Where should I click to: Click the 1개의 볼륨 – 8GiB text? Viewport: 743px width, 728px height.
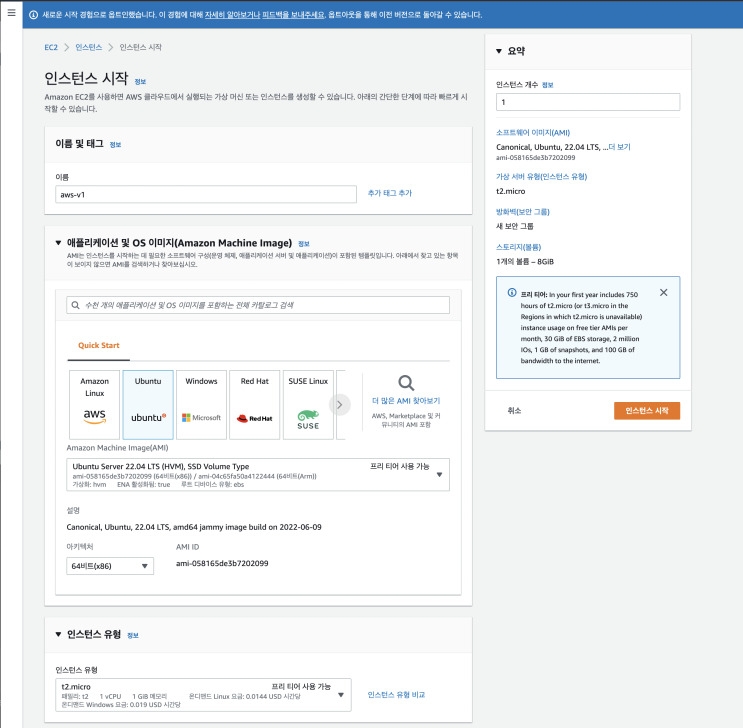(525, 262)
